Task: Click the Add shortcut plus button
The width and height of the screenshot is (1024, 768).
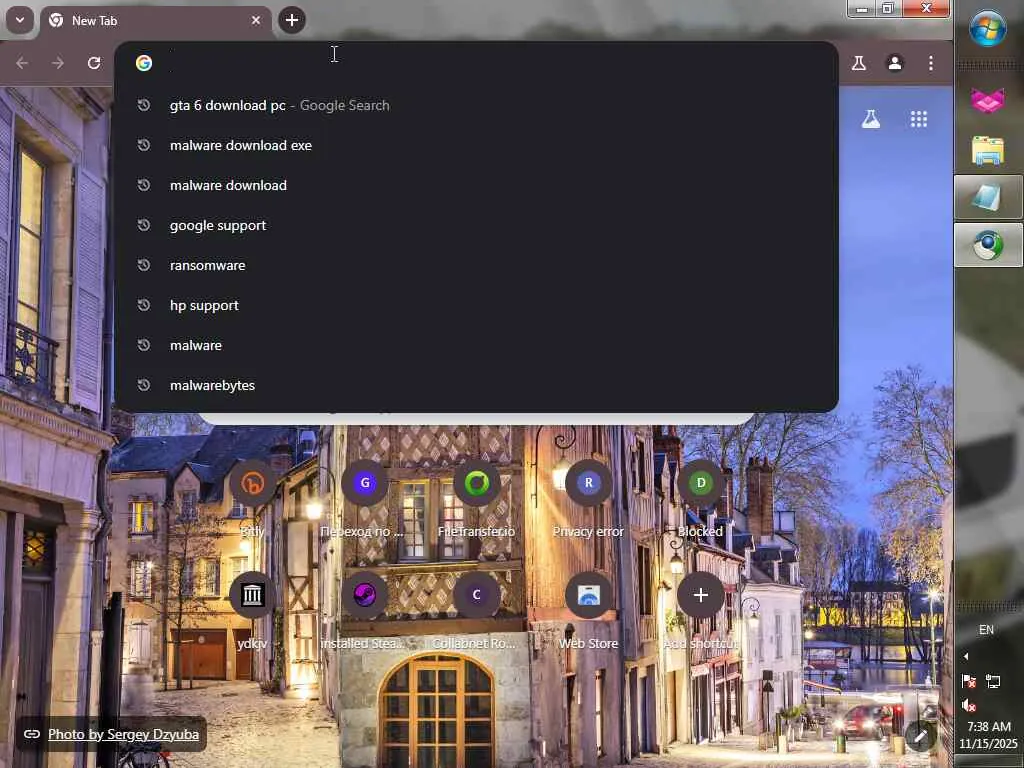Action: (700, 595)
